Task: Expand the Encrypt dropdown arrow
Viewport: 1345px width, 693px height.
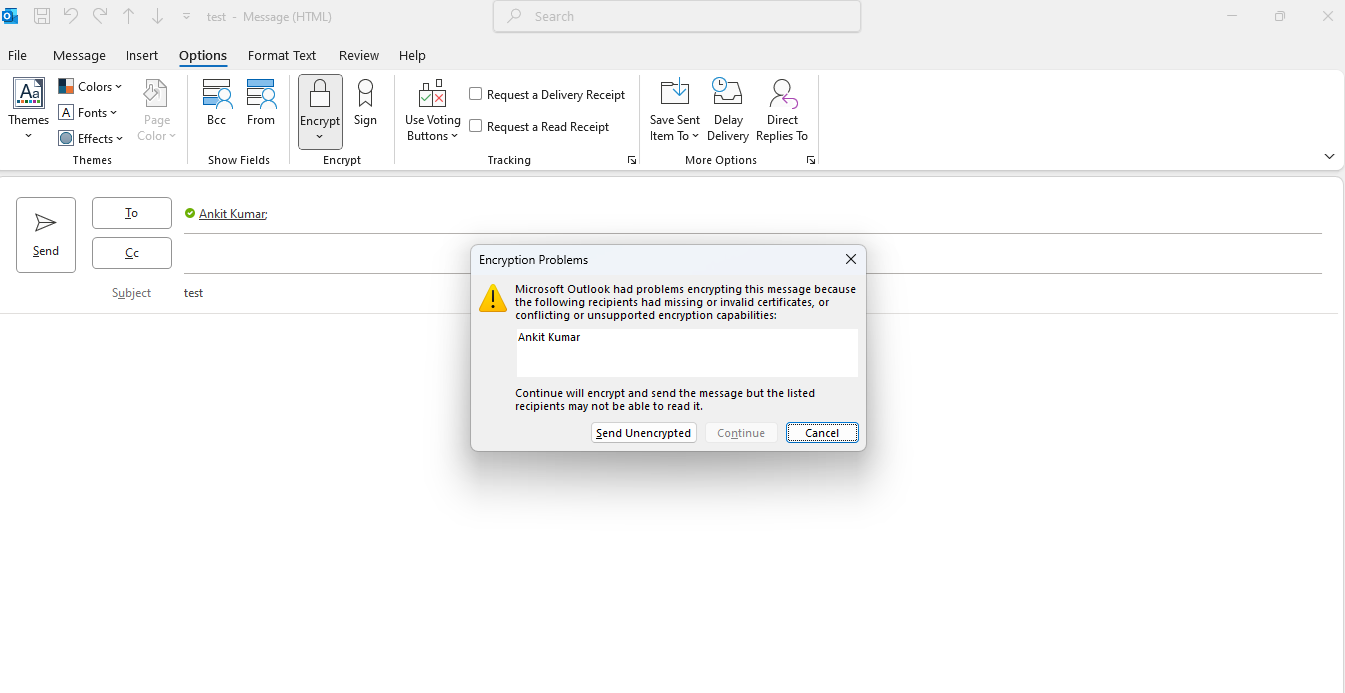Action: click(320, 137)
